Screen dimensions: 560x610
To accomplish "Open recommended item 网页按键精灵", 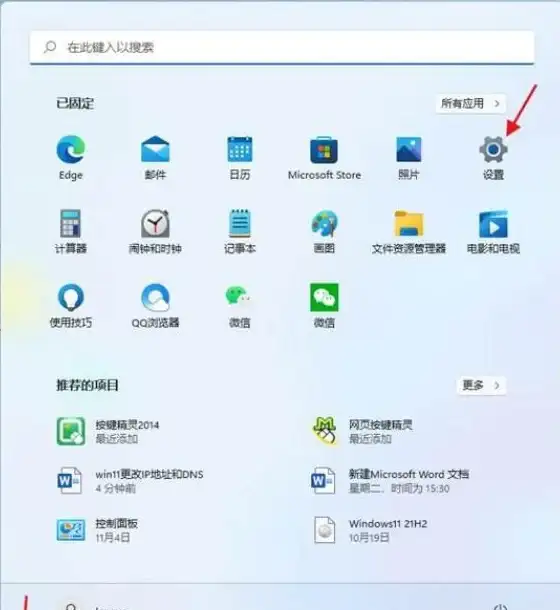I will (363, 431).
